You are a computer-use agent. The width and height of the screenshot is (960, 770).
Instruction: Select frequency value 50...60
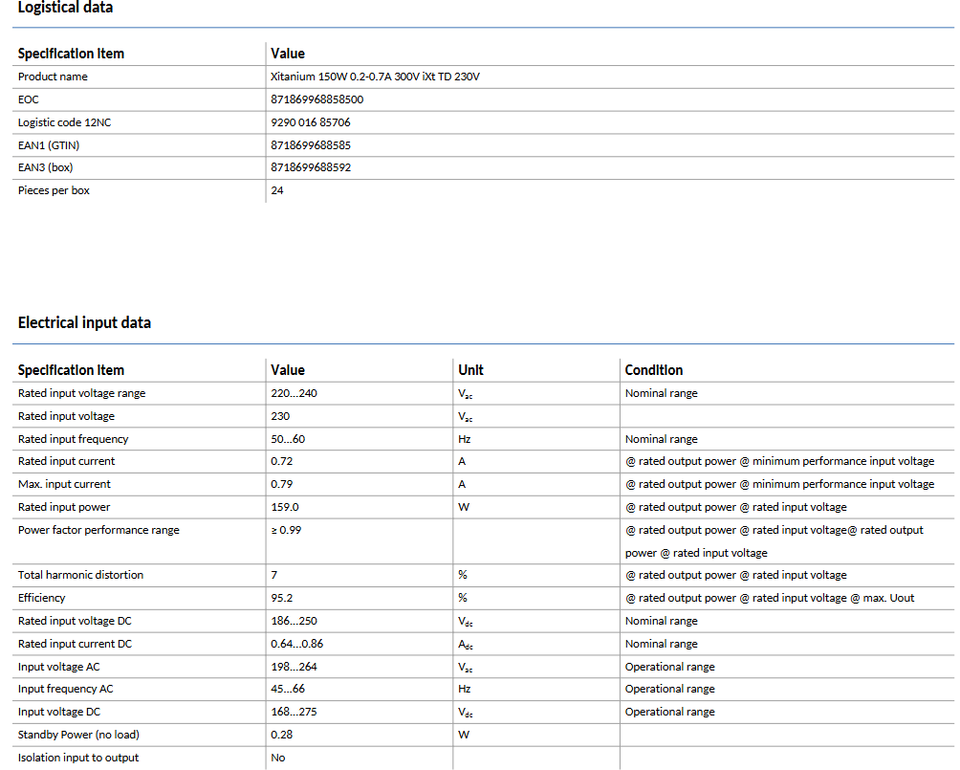point(288,439)
